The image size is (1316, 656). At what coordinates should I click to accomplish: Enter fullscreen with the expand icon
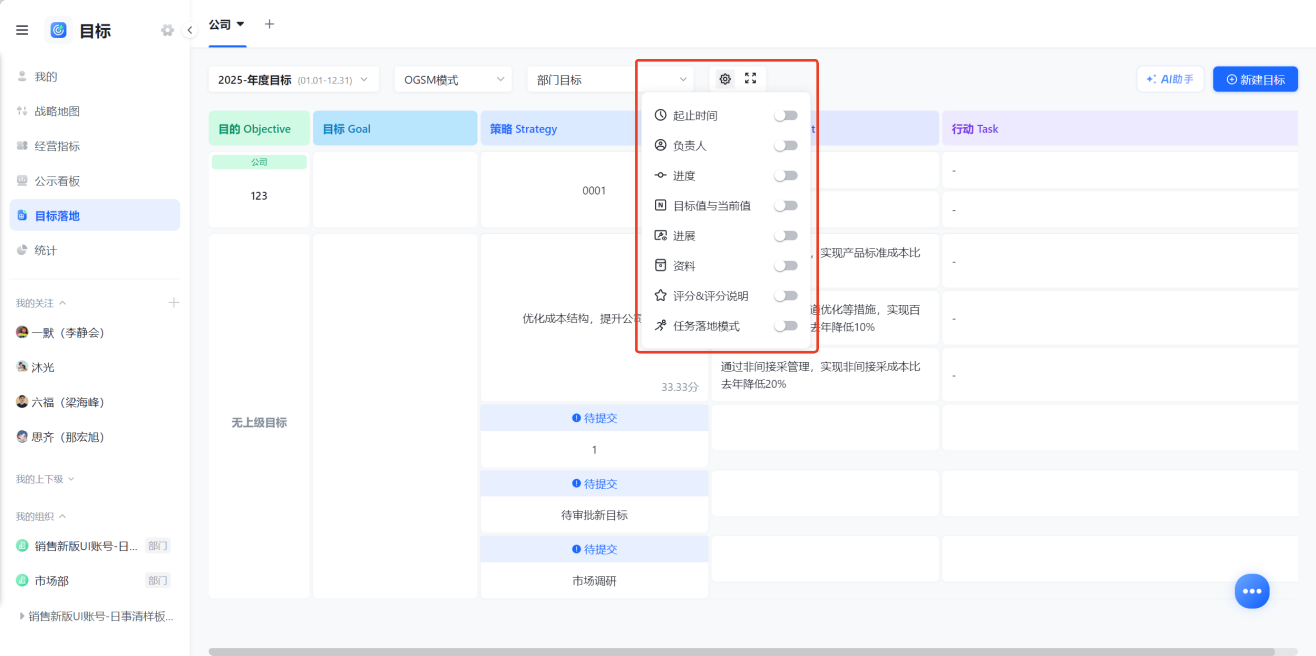[x=751, y=79]
